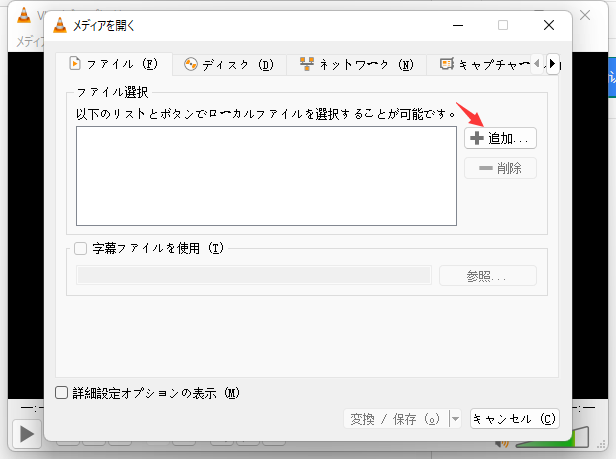Click the 変換 / 保存 button
The width and height of the screenshot is (616, 459).
pos(396,419)
